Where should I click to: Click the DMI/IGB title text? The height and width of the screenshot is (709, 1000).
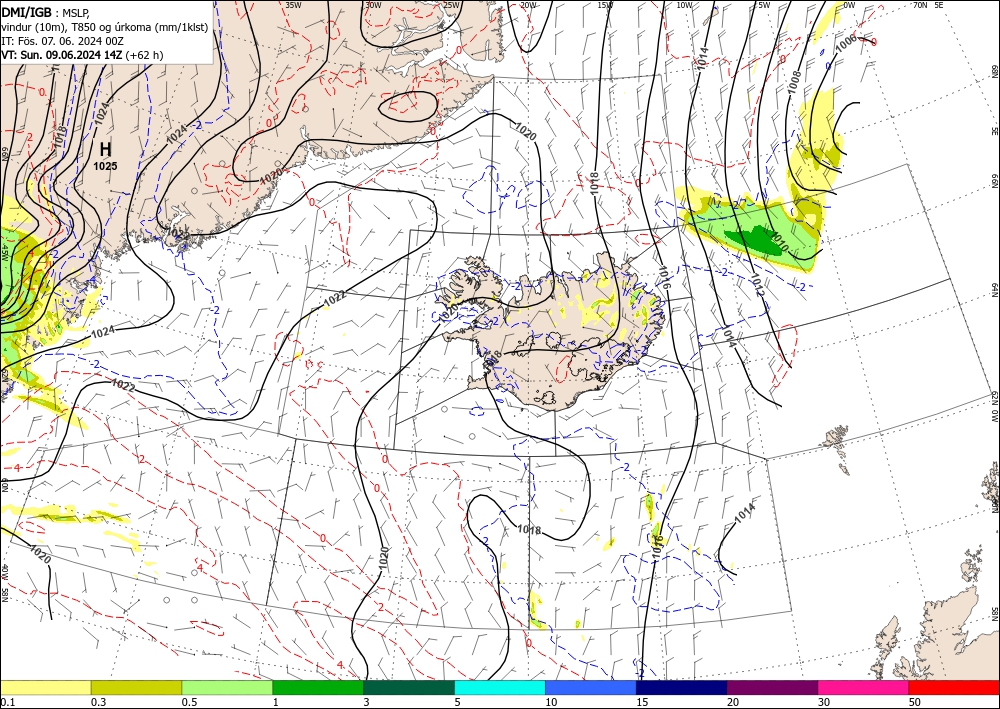coord(26,11)
